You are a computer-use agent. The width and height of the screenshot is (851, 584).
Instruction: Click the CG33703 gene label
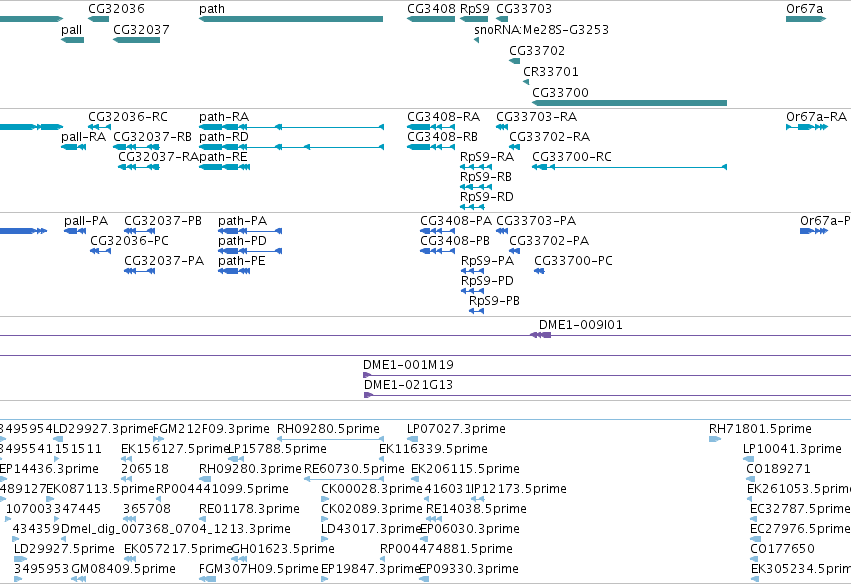coord(524,9)
